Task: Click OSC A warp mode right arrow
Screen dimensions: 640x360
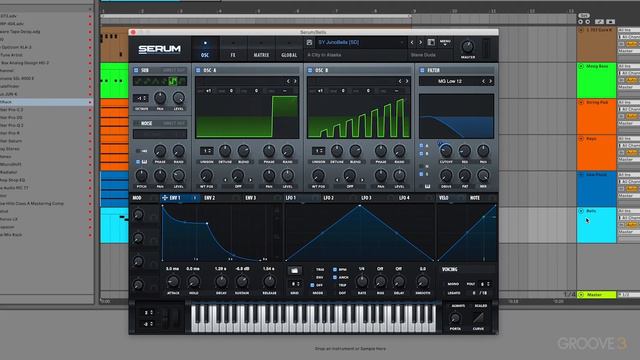Action: coord(250,180)
